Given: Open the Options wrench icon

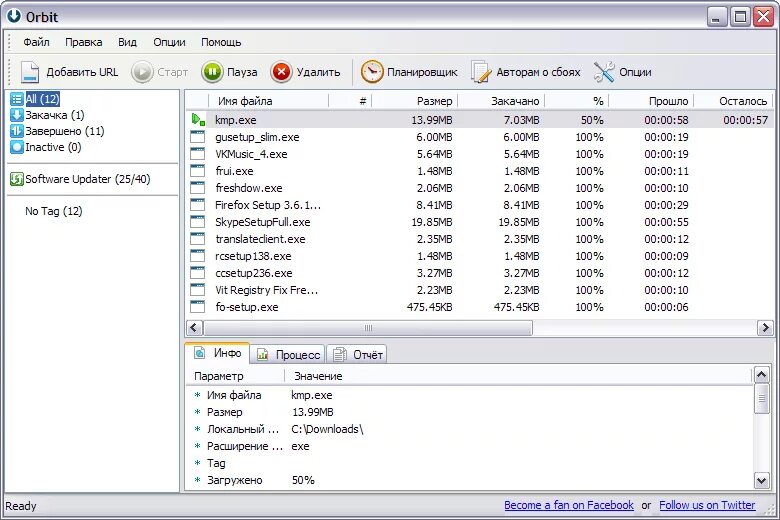Looking at the screenshot, I should (604, 72).
